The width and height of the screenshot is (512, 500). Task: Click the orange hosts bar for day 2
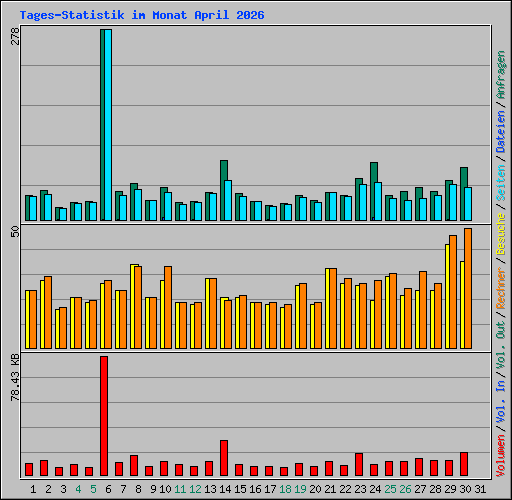tap(48, 313)
